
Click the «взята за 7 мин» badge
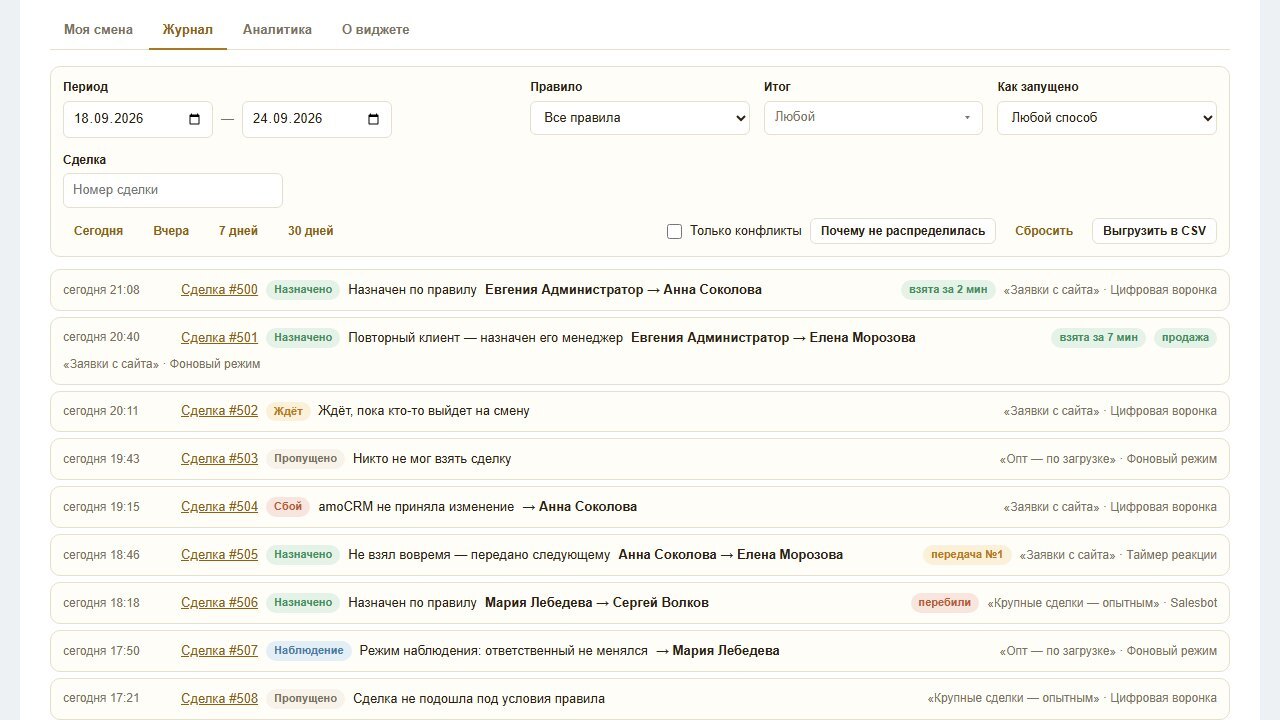(x=1099, y=338)
